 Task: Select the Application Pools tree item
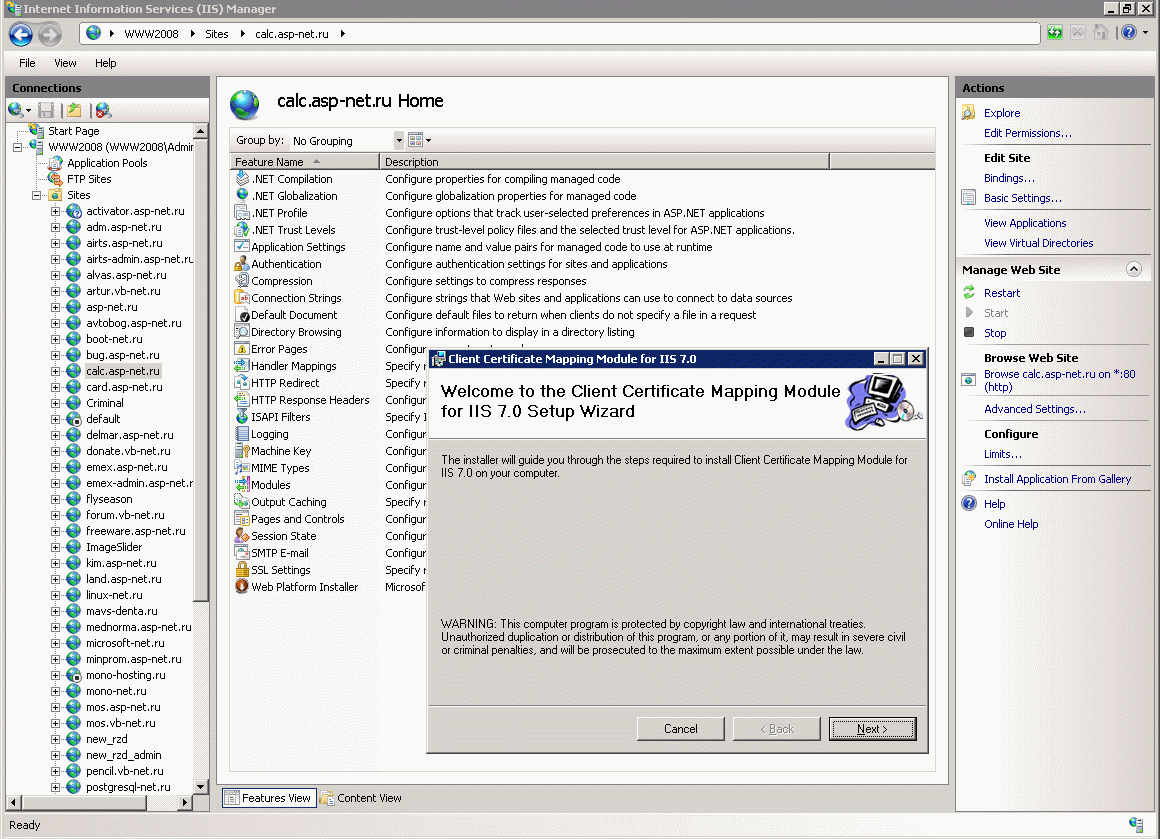[107, 163]
